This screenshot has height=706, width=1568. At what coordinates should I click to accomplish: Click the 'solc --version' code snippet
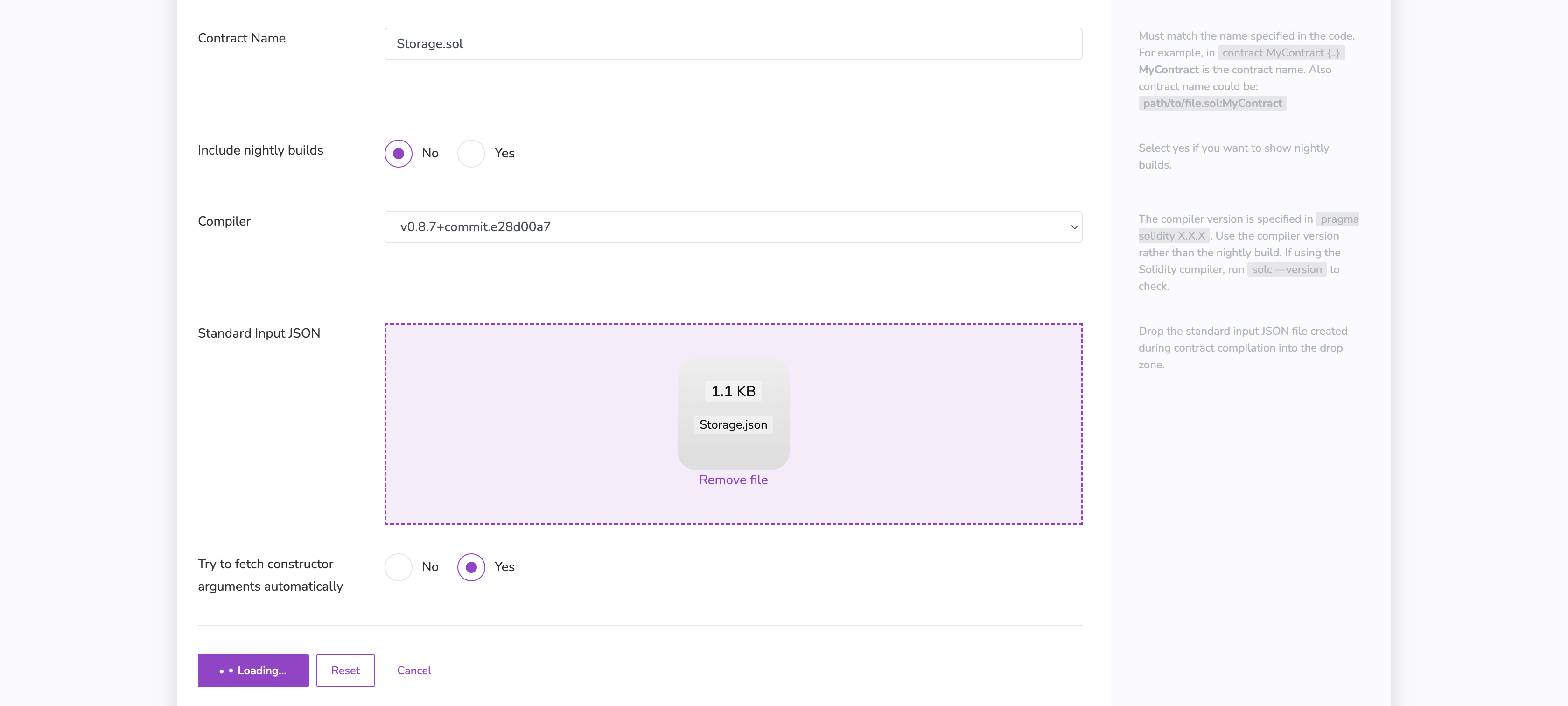[x=1286, y=270]
